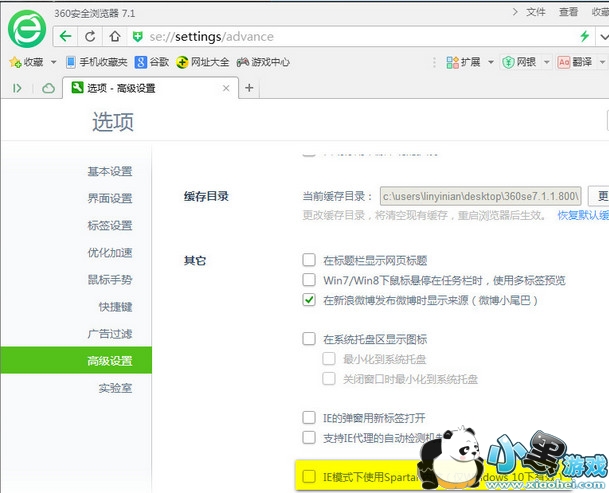This screenshot has width=609, height=493.
Task: Click the 网银 shield button
Action: tap(519, 62)
